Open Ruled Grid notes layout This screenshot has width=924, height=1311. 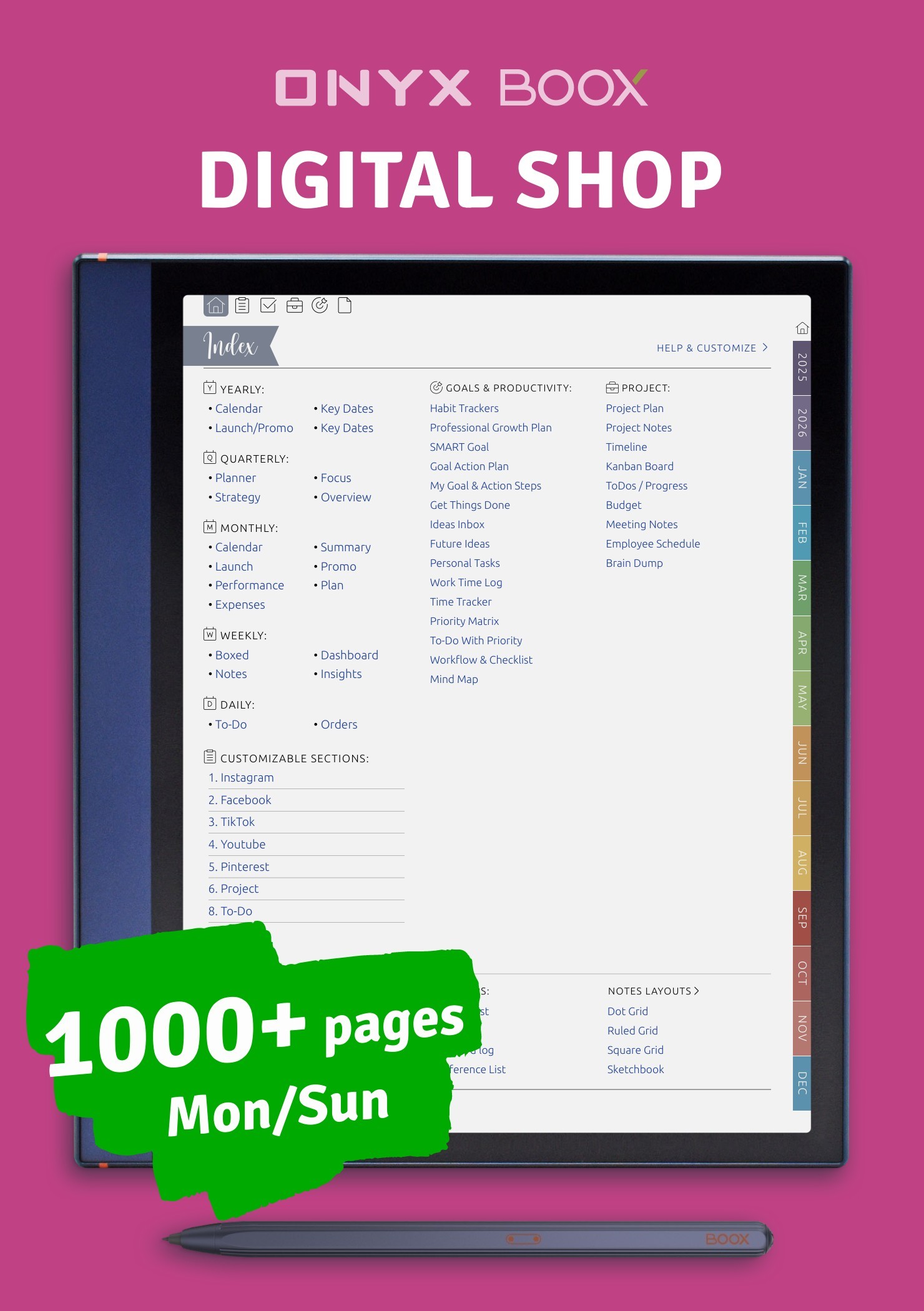pyautogui.click(x=633, y=1031)
